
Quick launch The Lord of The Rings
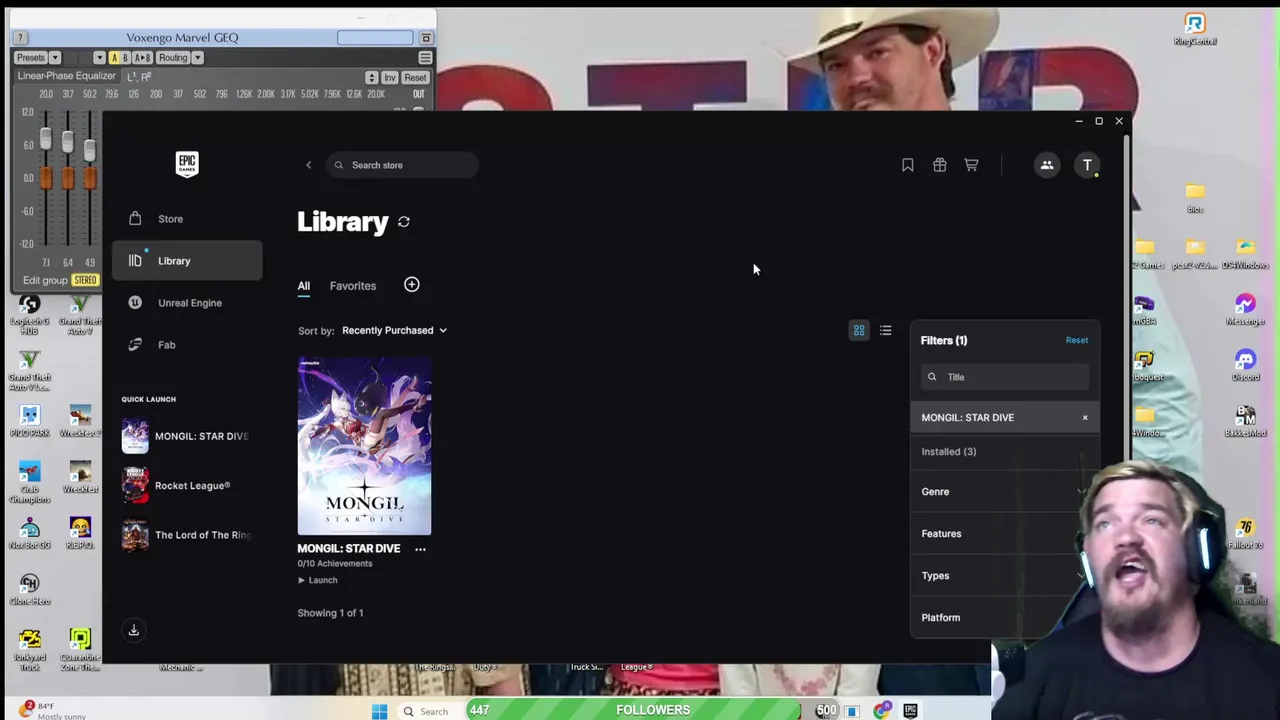pos(186,535)
